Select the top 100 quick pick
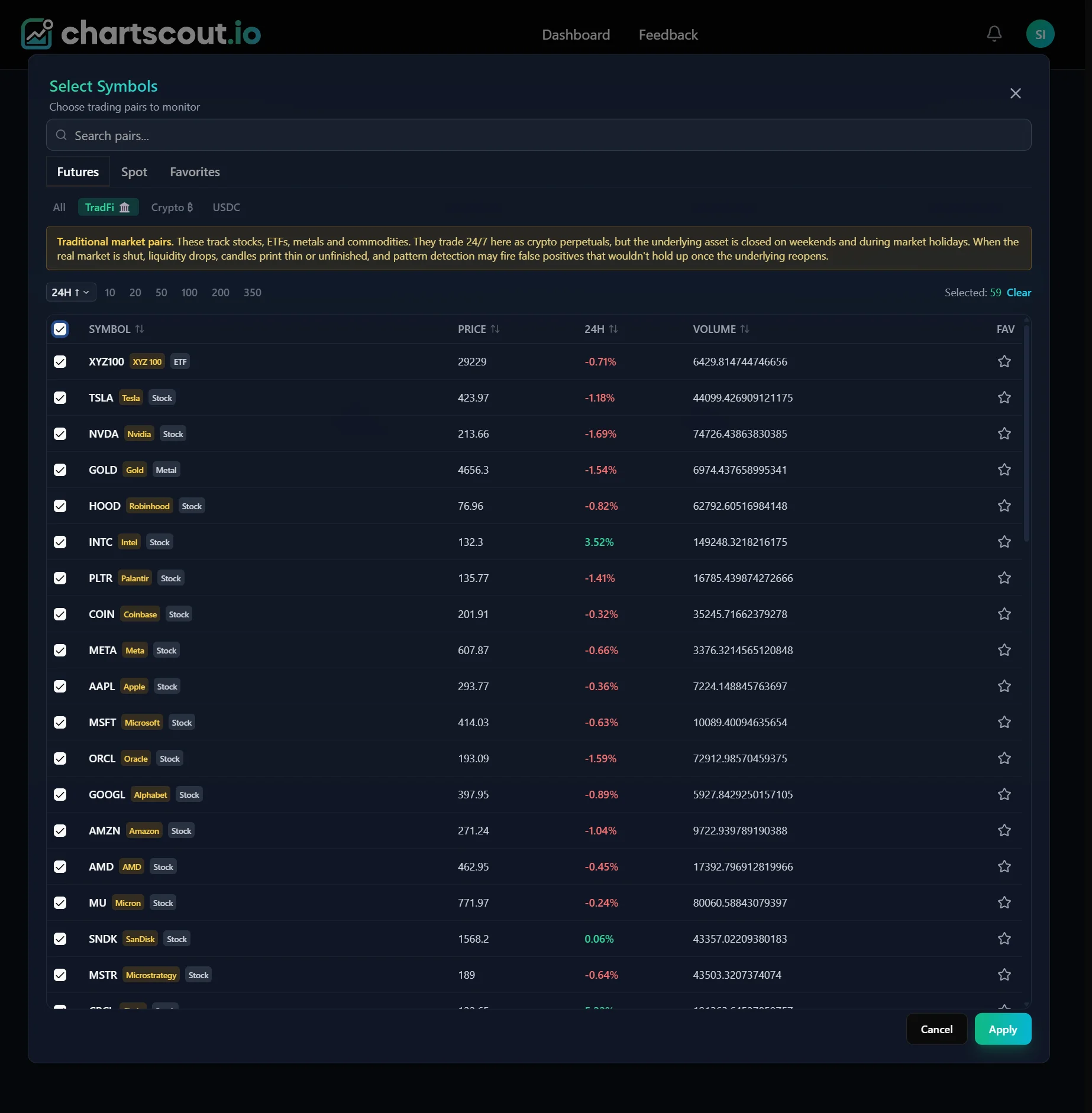Image resolution: width=1092 pixels, height=1113 pixels. tap(189, 292)
